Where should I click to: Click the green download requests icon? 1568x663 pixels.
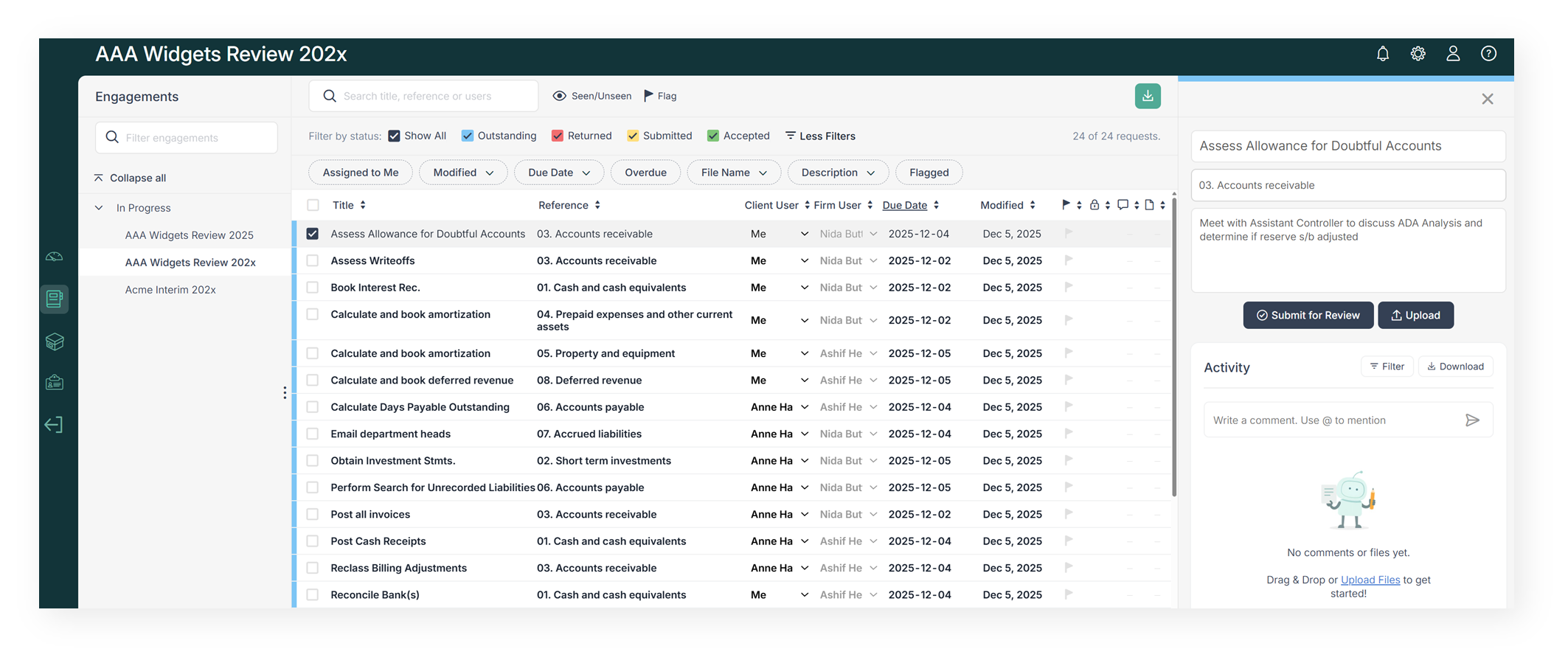pyautogui.click(x=1147, y=96)
